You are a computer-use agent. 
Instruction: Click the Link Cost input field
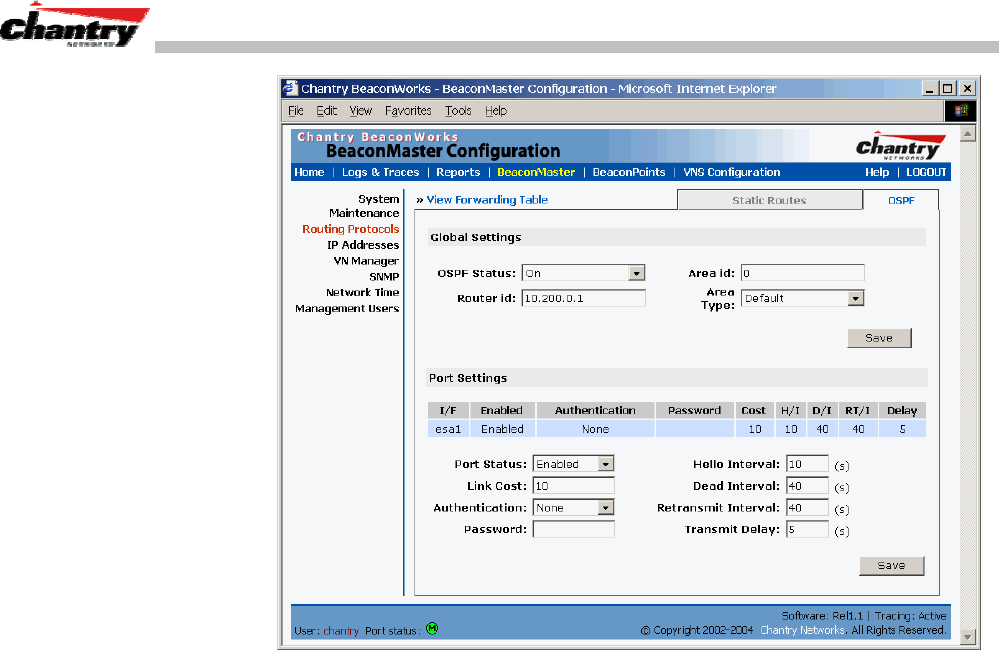tap(573, 486)
